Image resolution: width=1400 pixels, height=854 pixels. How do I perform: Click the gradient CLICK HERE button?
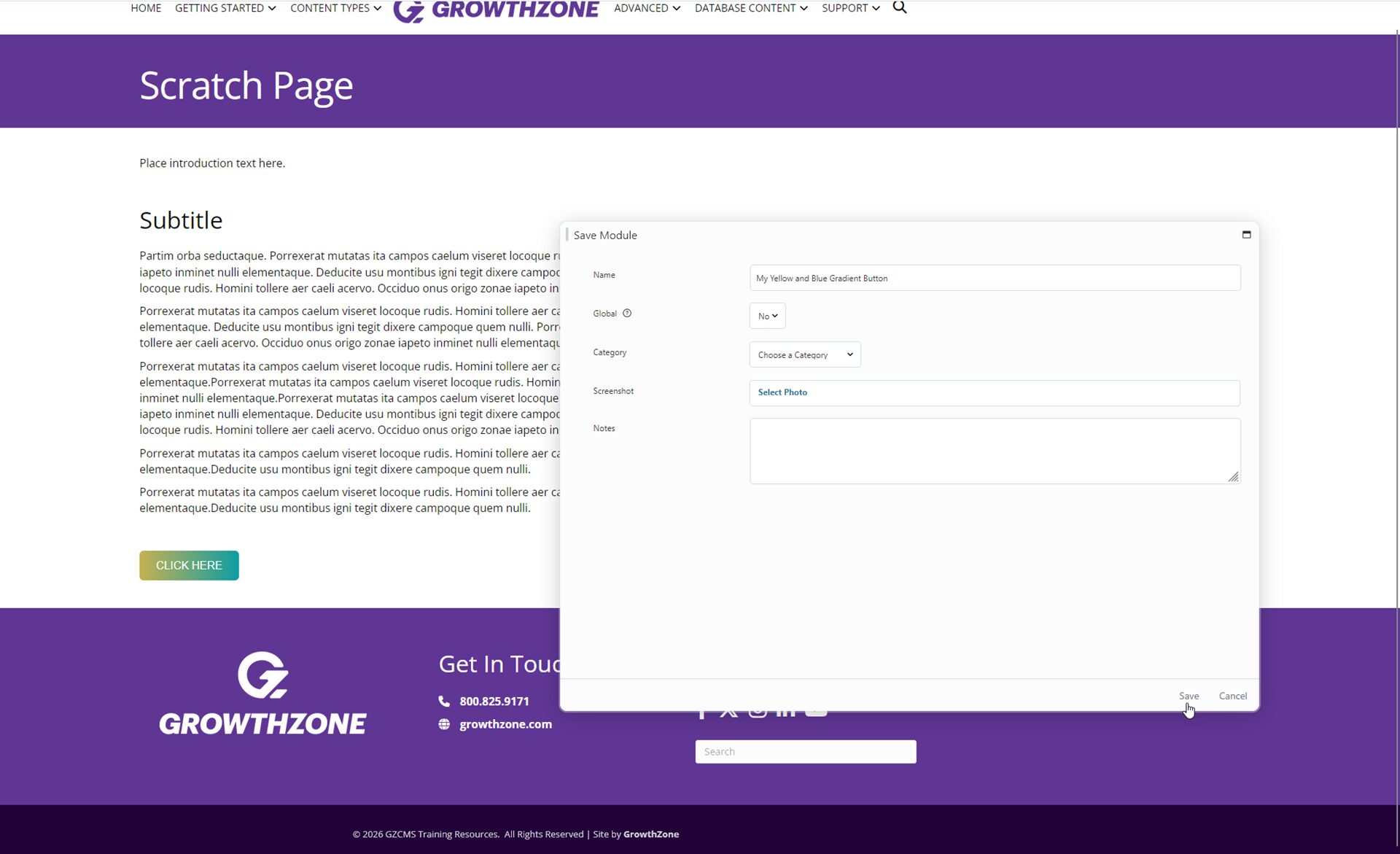click(x=189, y=565)
